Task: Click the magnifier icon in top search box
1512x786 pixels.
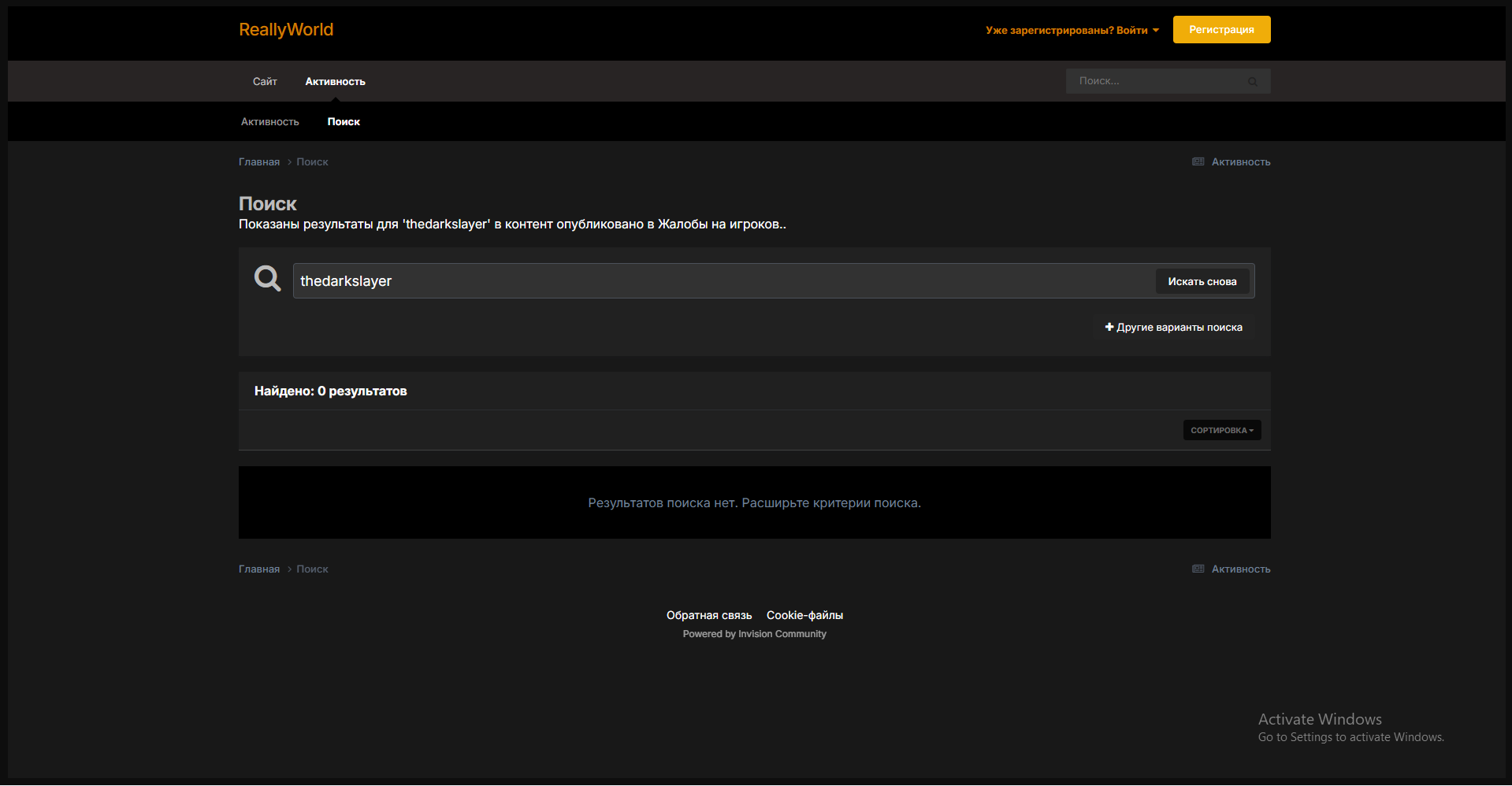Action: tap(1252, 82)
